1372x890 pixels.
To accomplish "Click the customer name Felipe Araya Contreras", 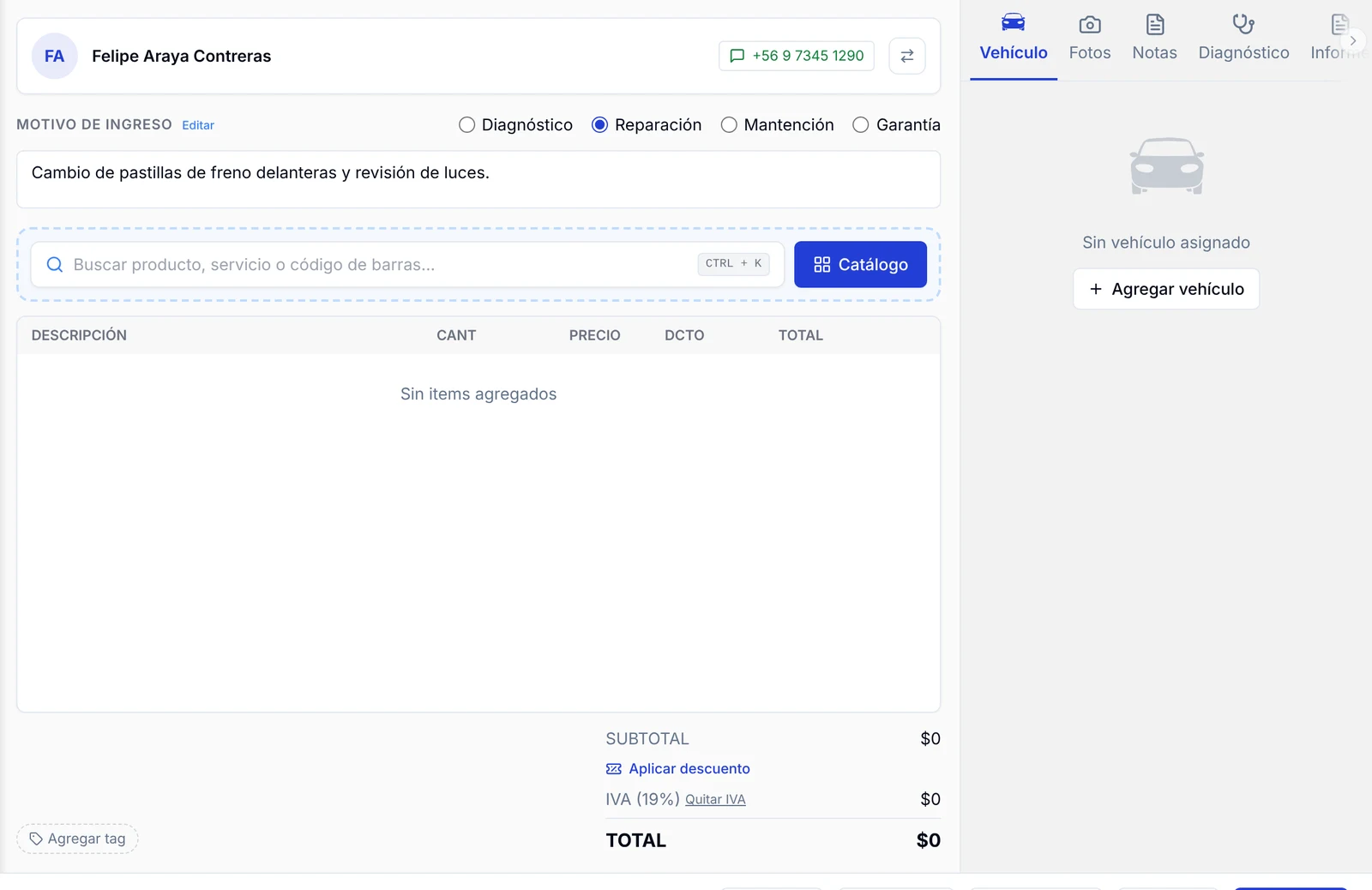I will 182,56.
